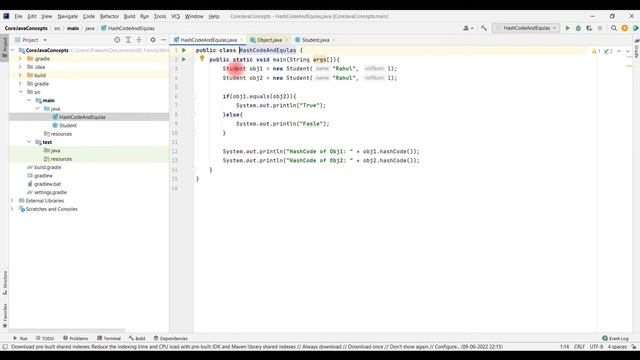Collapse the CoreJavaConcepts root node
The width and height of the screenshot is (640, 360).
tap(13, 50)
